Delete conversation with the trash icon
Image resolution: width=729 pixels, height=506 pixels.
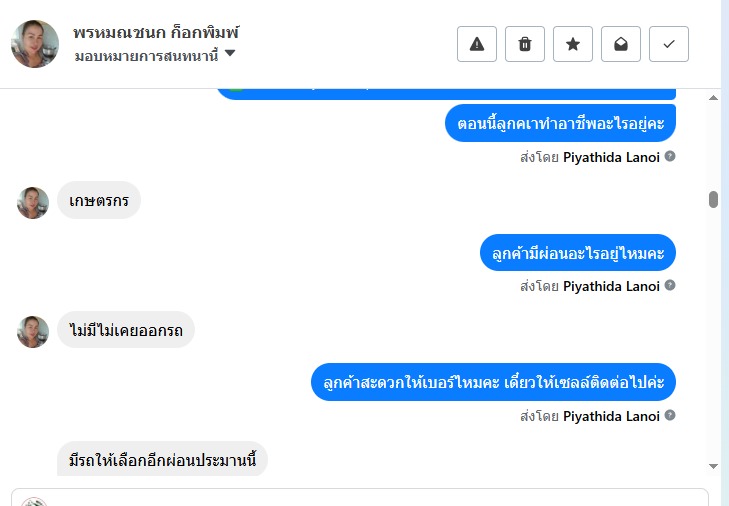pyautogui.click(x=525, y=44)
